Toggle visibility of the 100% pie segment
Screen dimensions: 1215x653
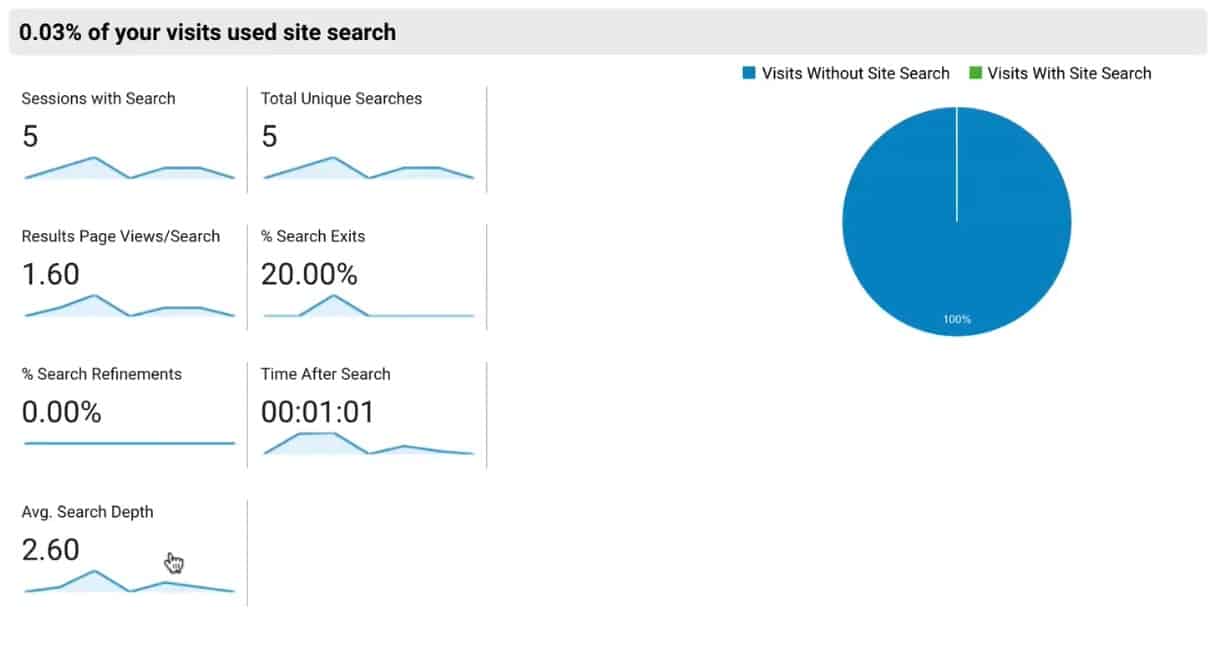click(957, 318)
